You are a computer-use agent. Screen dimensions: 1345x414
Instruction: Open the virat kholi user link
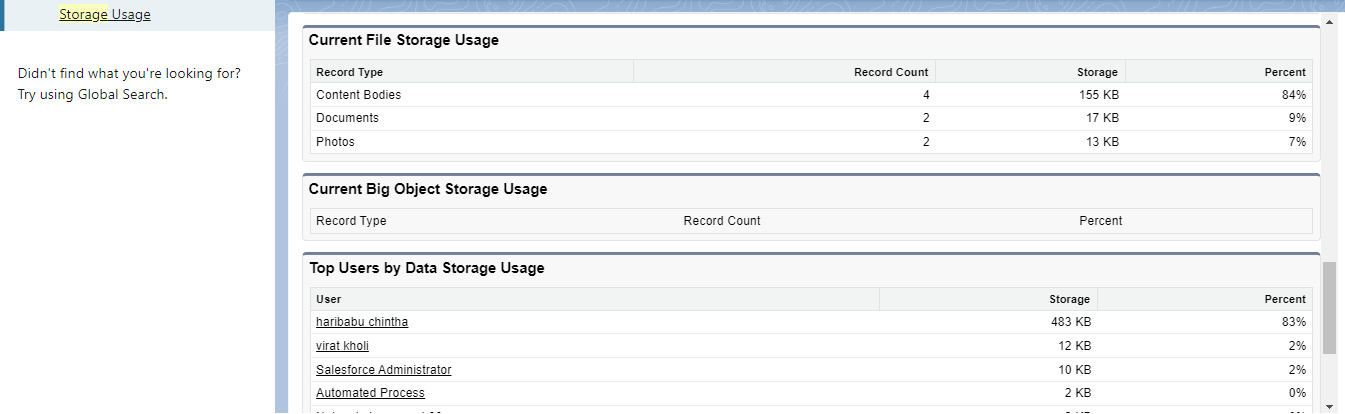pyautogui.click(x=342, y=346)
